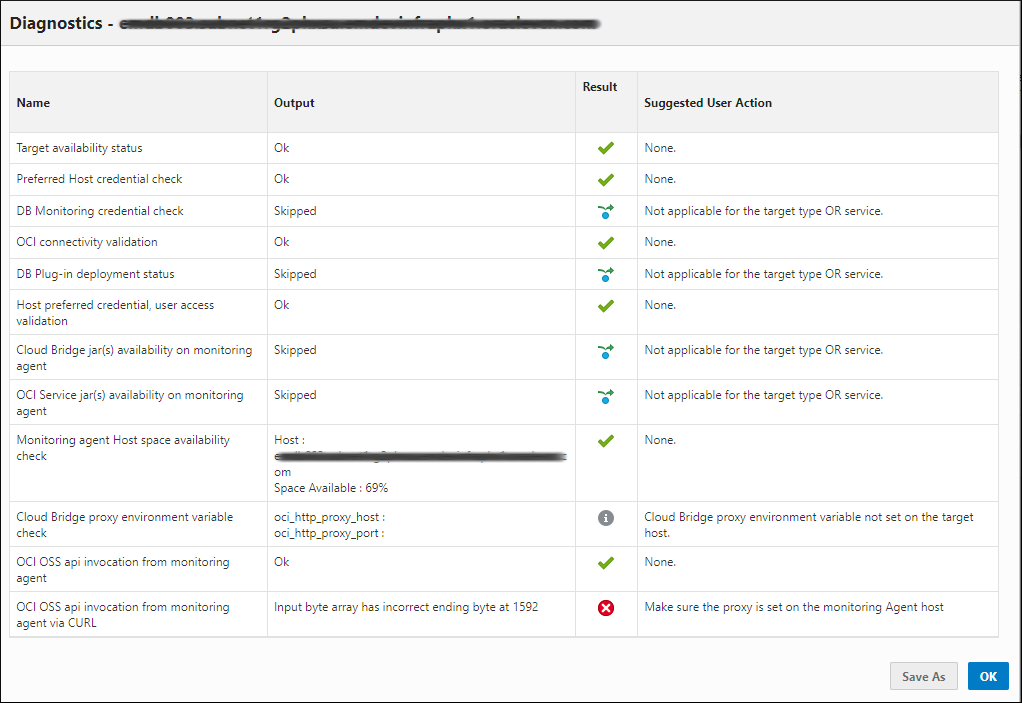Viewport: 1022px width, 703px height.
Task: Click green checkmark for Host space availability check
Action: 605,441
